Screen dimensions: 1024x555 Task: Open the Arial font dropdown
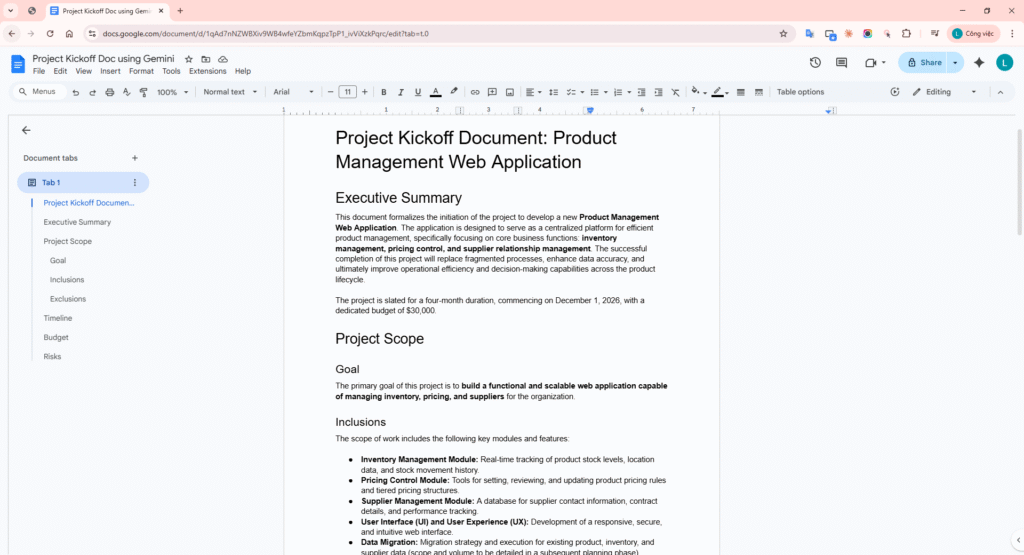[293, 92]
